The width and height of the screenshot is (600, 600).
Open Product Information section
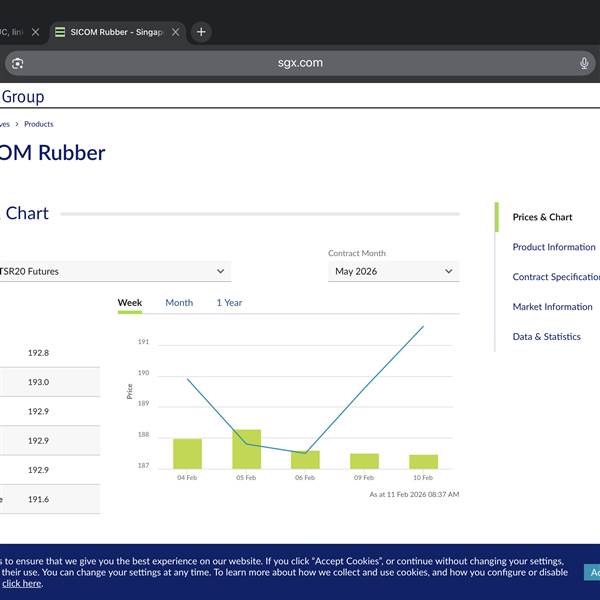(553, 247)
